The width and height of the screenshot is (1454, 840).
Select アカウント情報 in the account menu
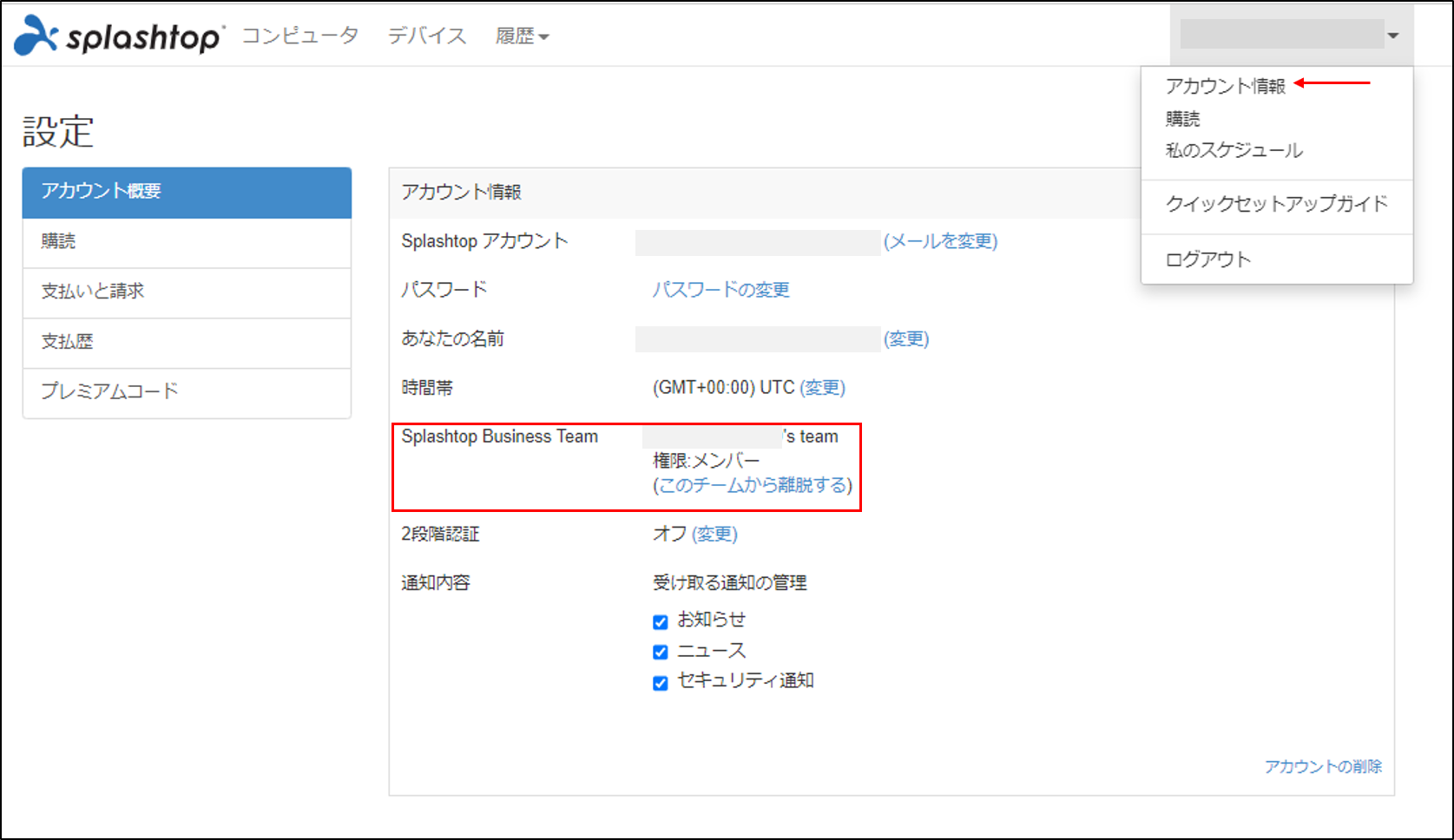1225,86
